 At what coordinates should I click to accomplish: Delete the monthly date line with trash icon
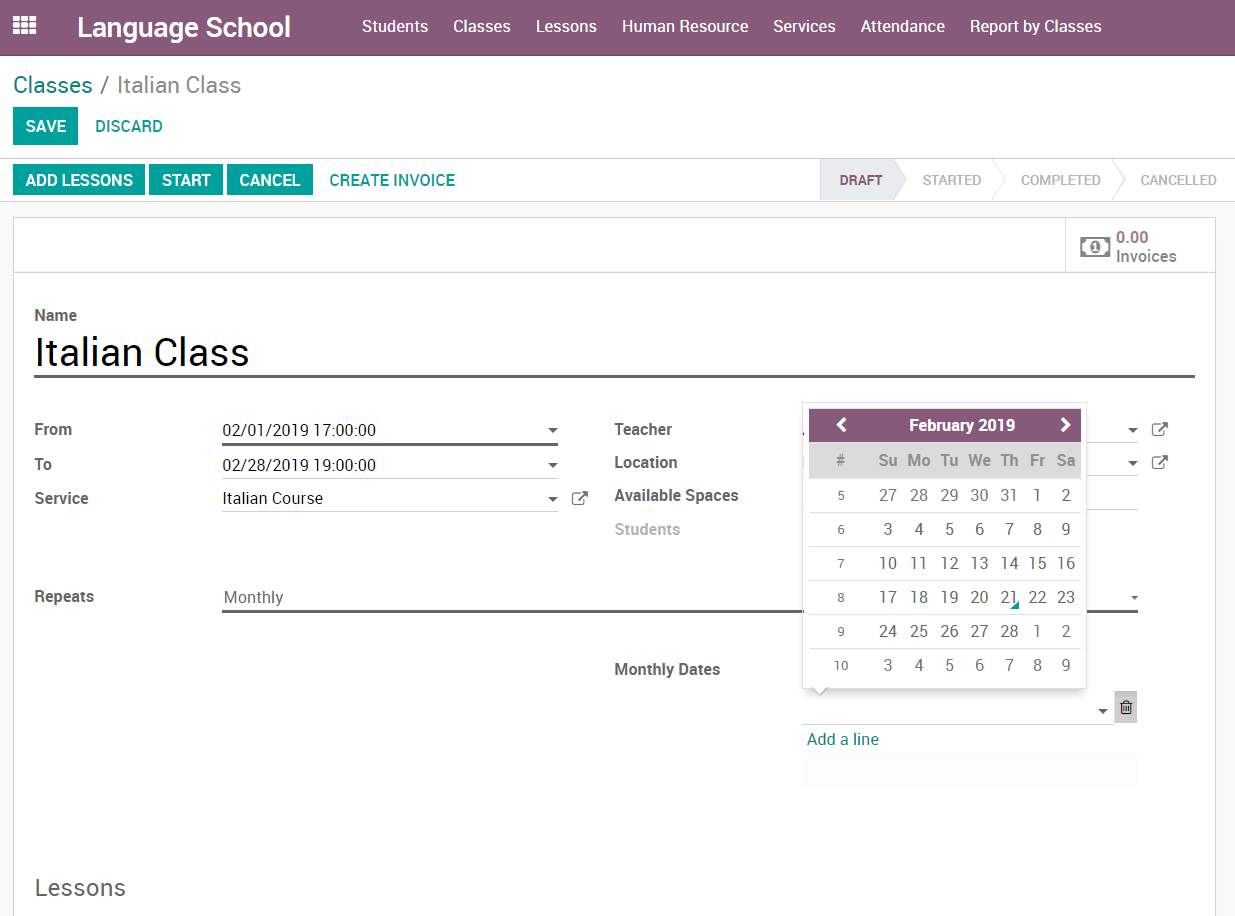click(1126, 707)
